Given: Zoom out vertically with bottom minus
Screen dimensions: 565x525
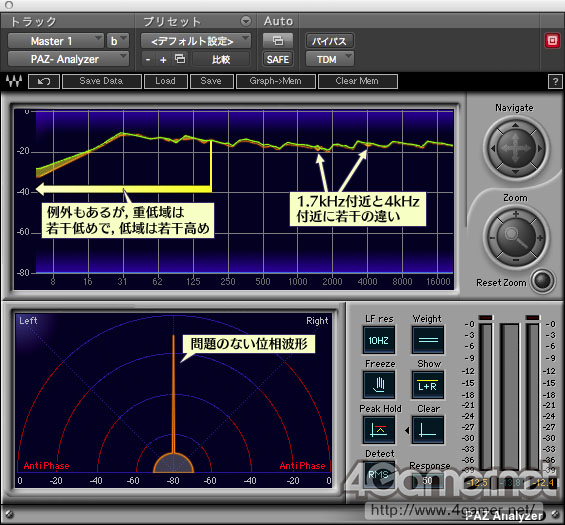Looking at the screenshot, I should 516,260.
